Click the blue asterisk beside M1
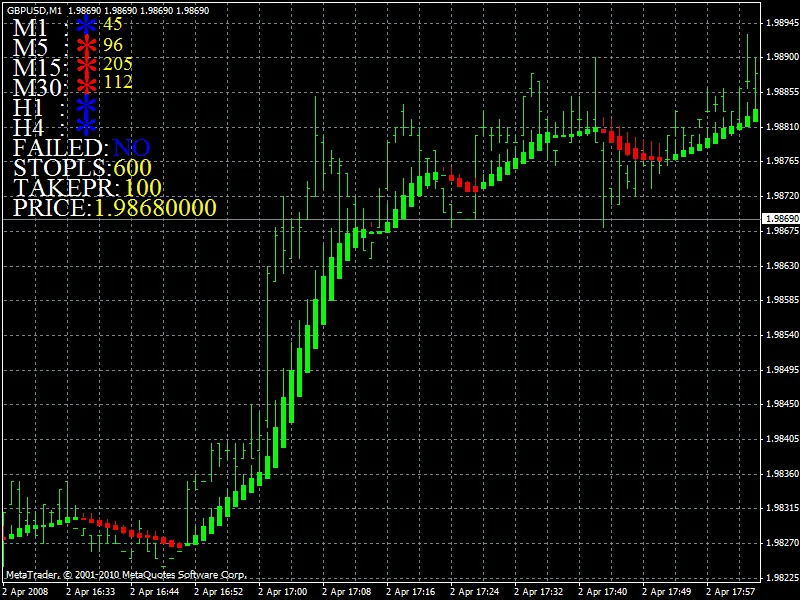The width and height of the screenshot is (800, 600). pyautogui.click(x=87, y=26)
